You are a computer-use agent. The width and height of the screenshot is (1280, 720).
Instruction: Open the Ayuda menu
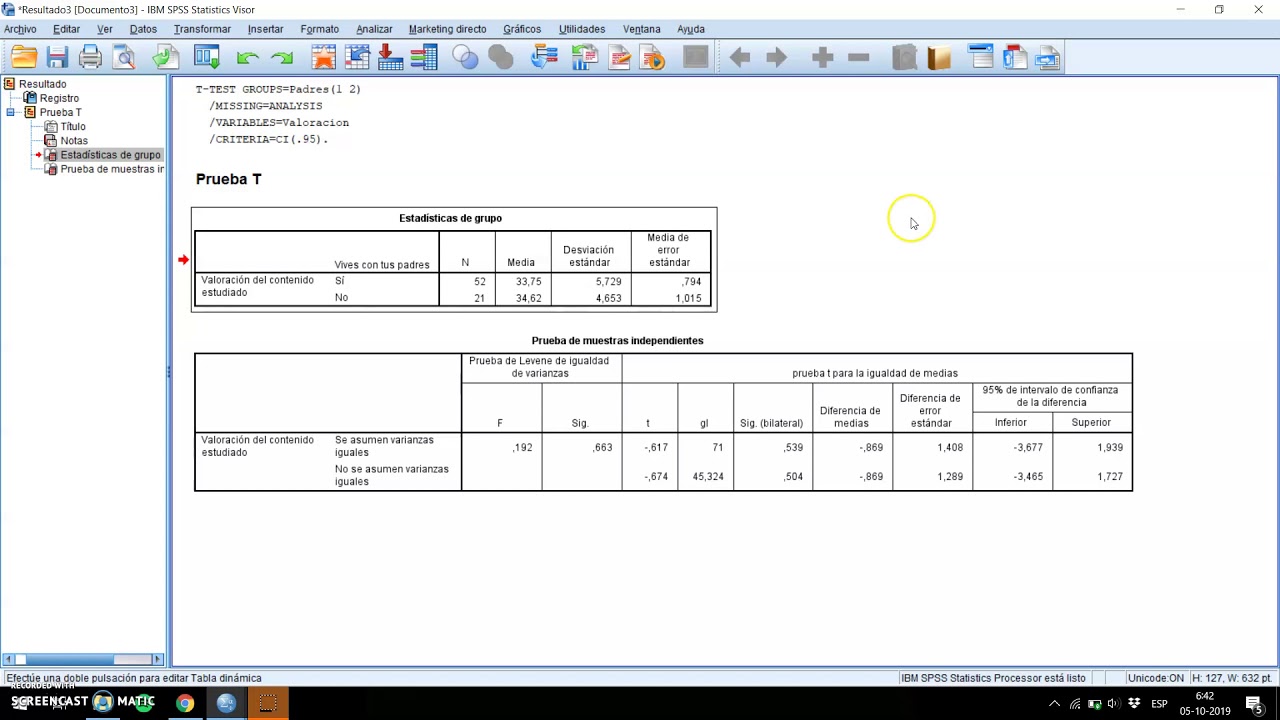point(691,29)
